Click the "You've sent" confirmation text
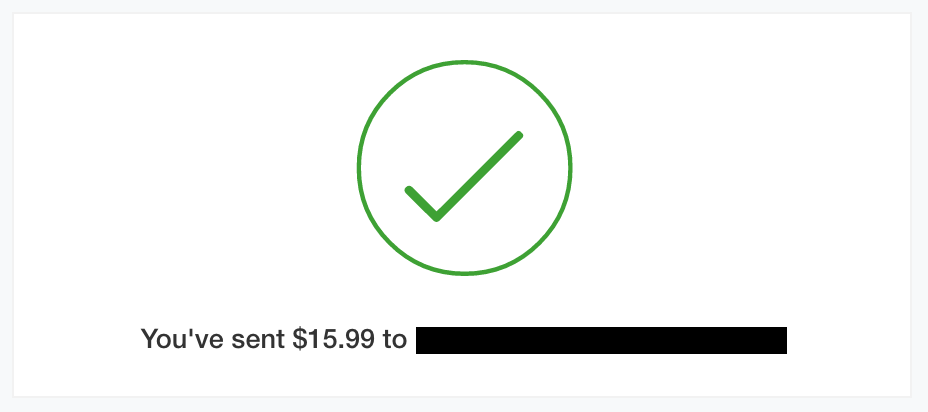The width and height of the screenshot is (928, 412). coord(214,339)
